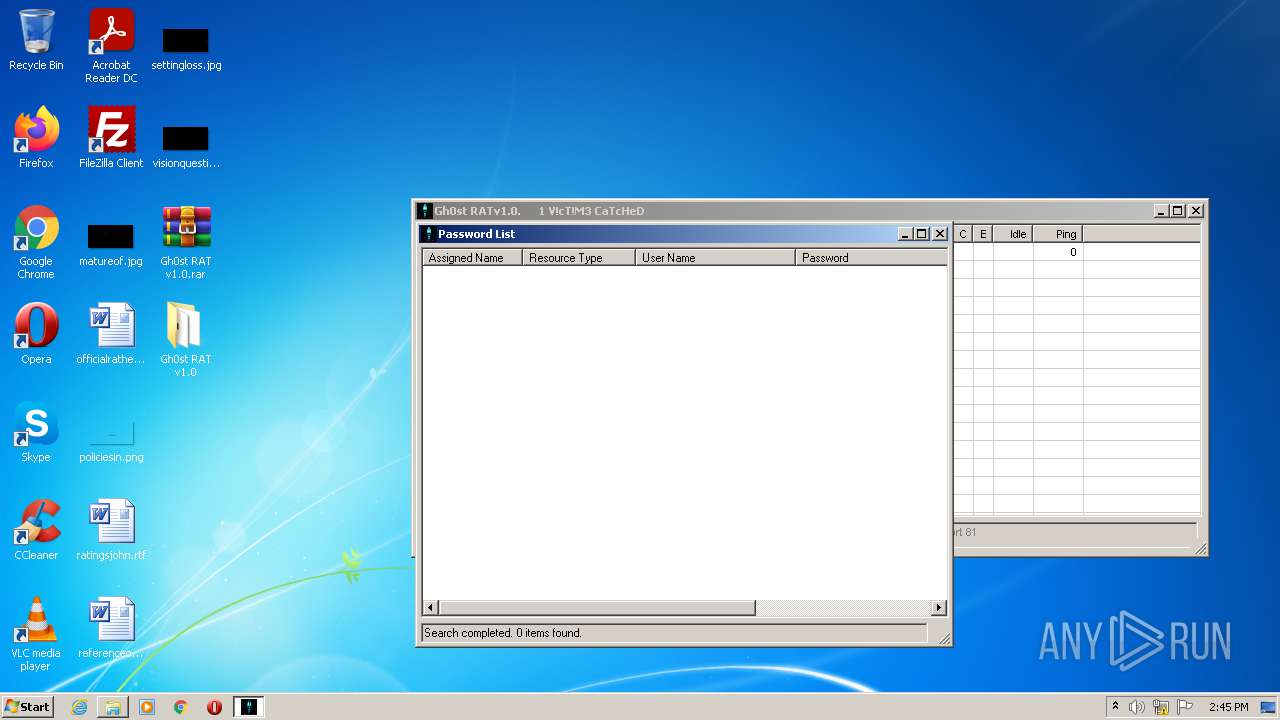Click the Password List horizontal scrollbar thumb

[x=597, y=608]
